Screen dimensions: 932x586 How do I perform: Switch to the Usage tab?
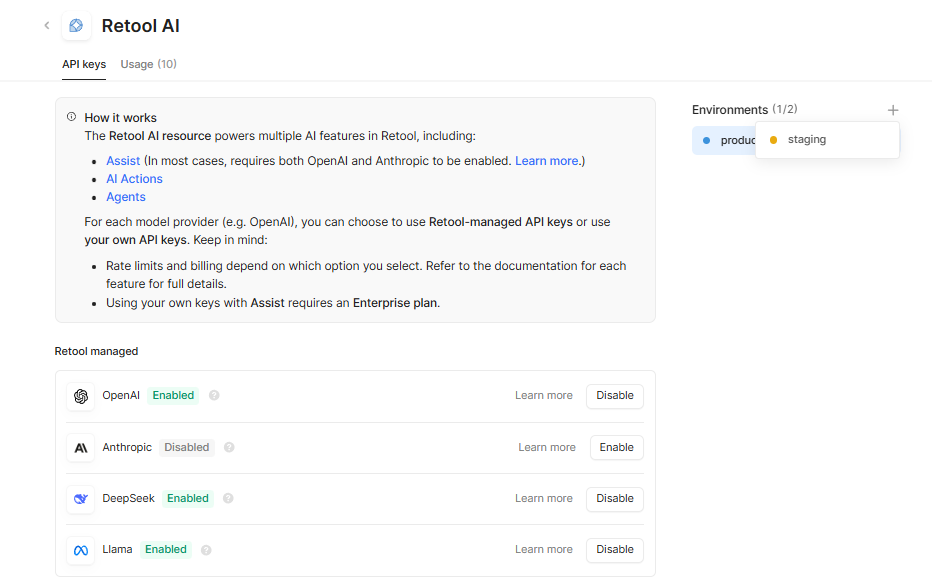148,64
